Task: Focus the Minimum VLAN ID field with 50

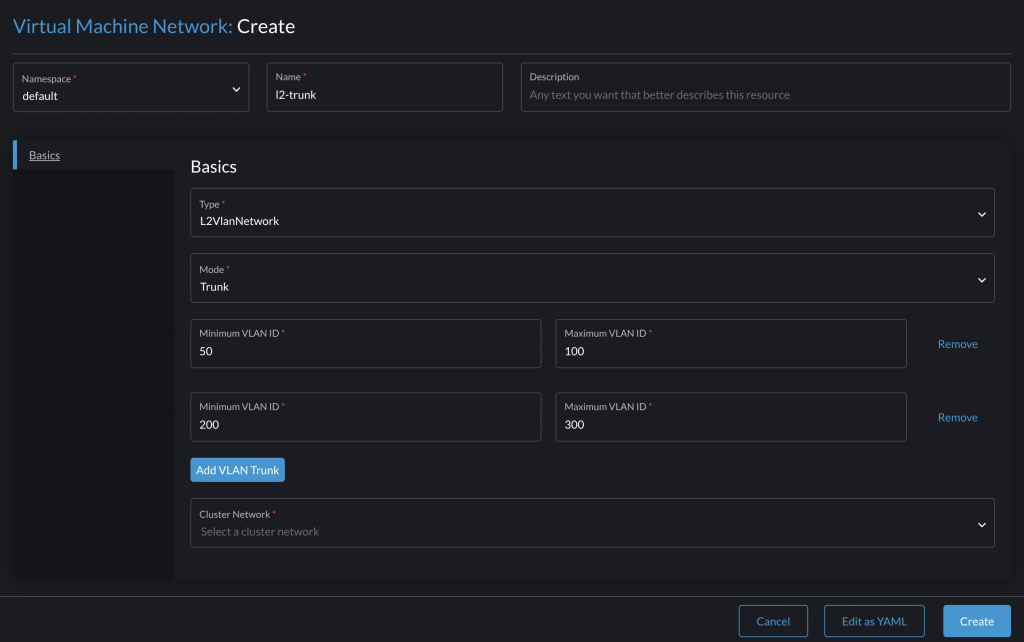Action: 365,352
